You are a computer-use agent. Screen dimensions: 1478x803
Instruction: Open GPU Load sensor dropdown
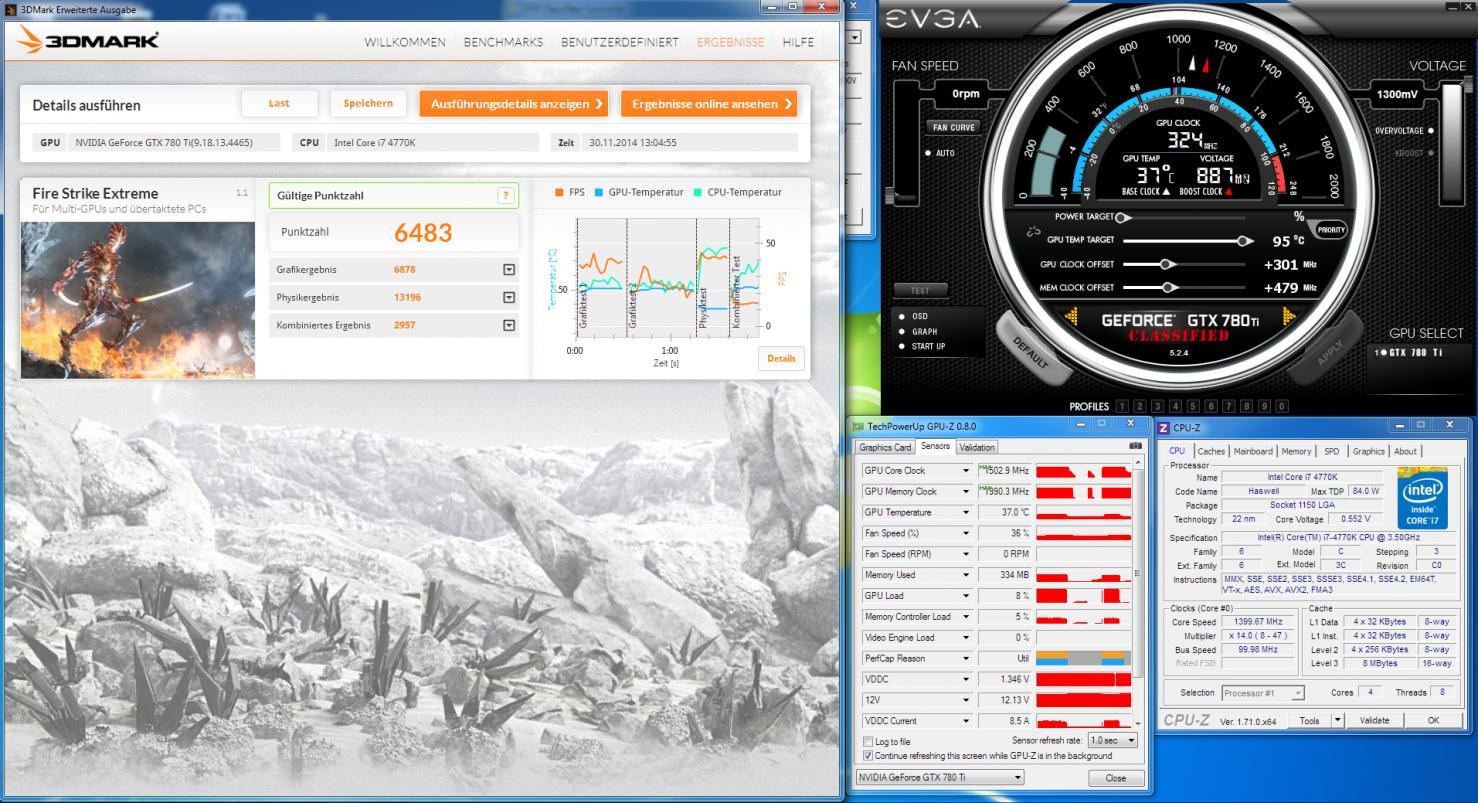point(966,596)
